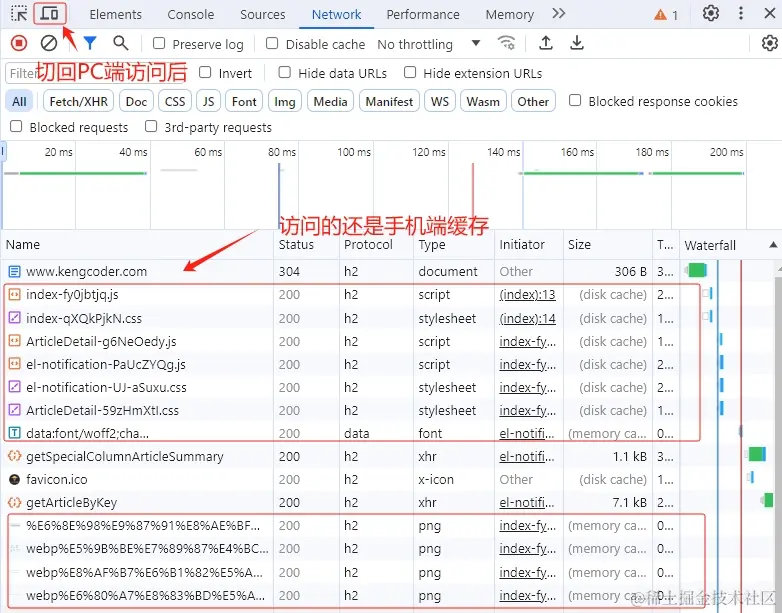Filter by Media requests
The height and width of the screenshot is (613, 782).
point(330,101)
